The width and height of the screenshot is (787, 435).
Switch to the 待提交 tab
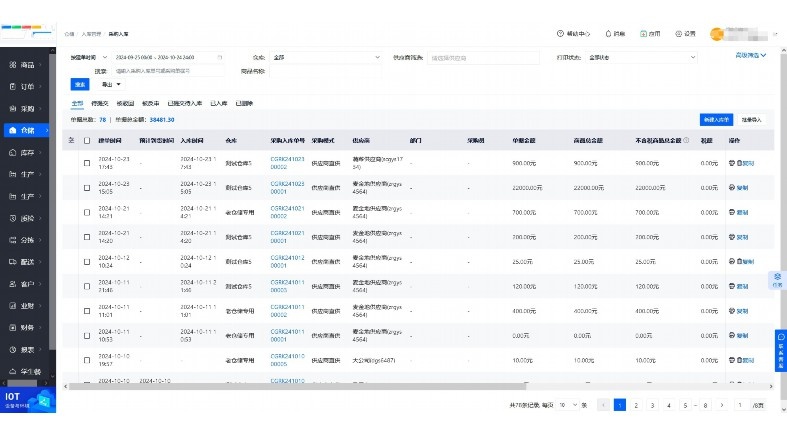click(x=99, y=103)
